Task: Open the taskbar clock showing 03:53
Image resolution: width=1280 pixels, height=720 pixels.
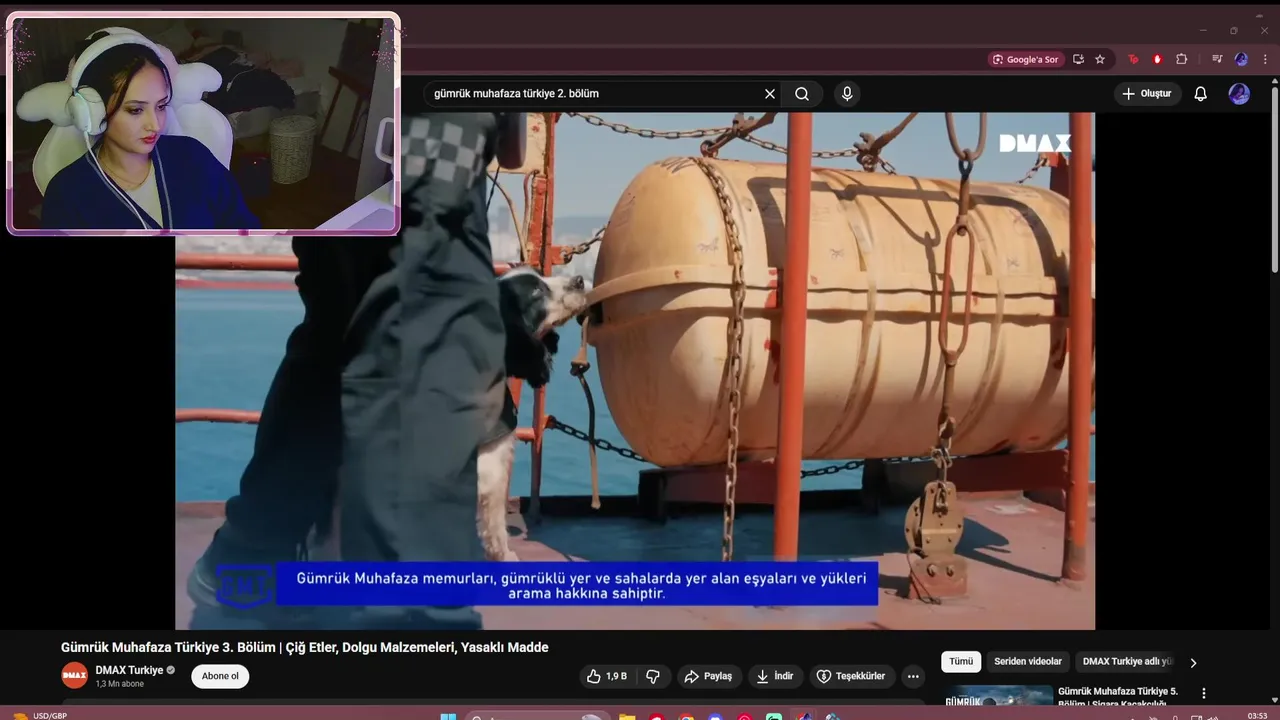Action: [1258, 716]
